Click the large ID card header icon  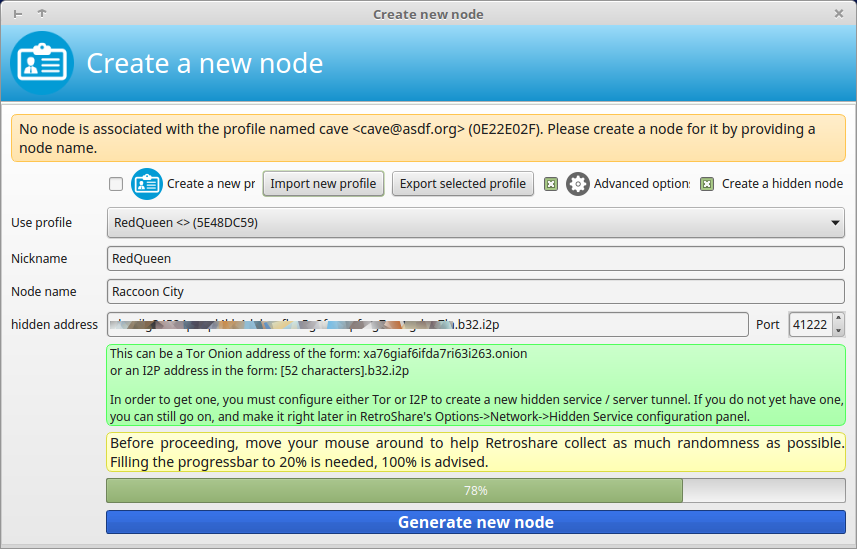(x=42, y=63)
